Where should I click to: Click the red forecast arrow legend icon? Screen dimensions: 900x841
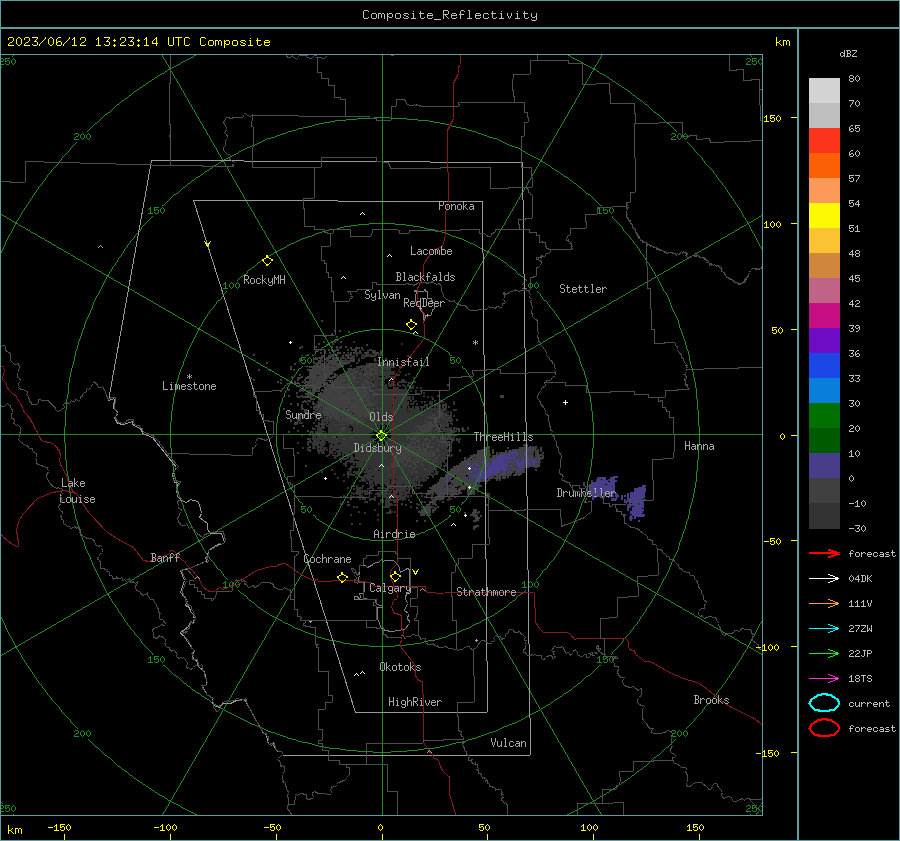(824, 553)
